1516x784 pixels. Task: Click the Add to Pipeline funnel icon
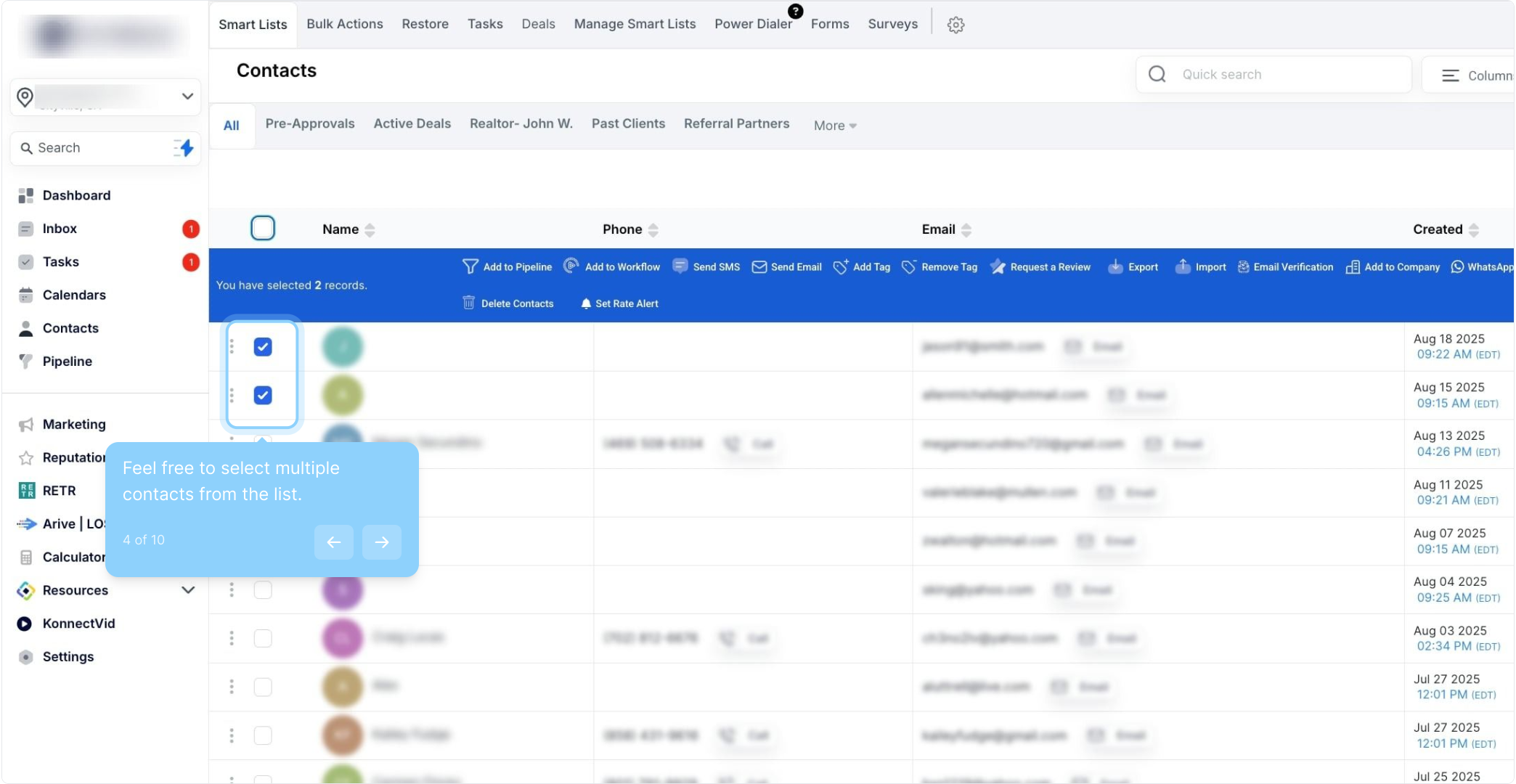470,266
